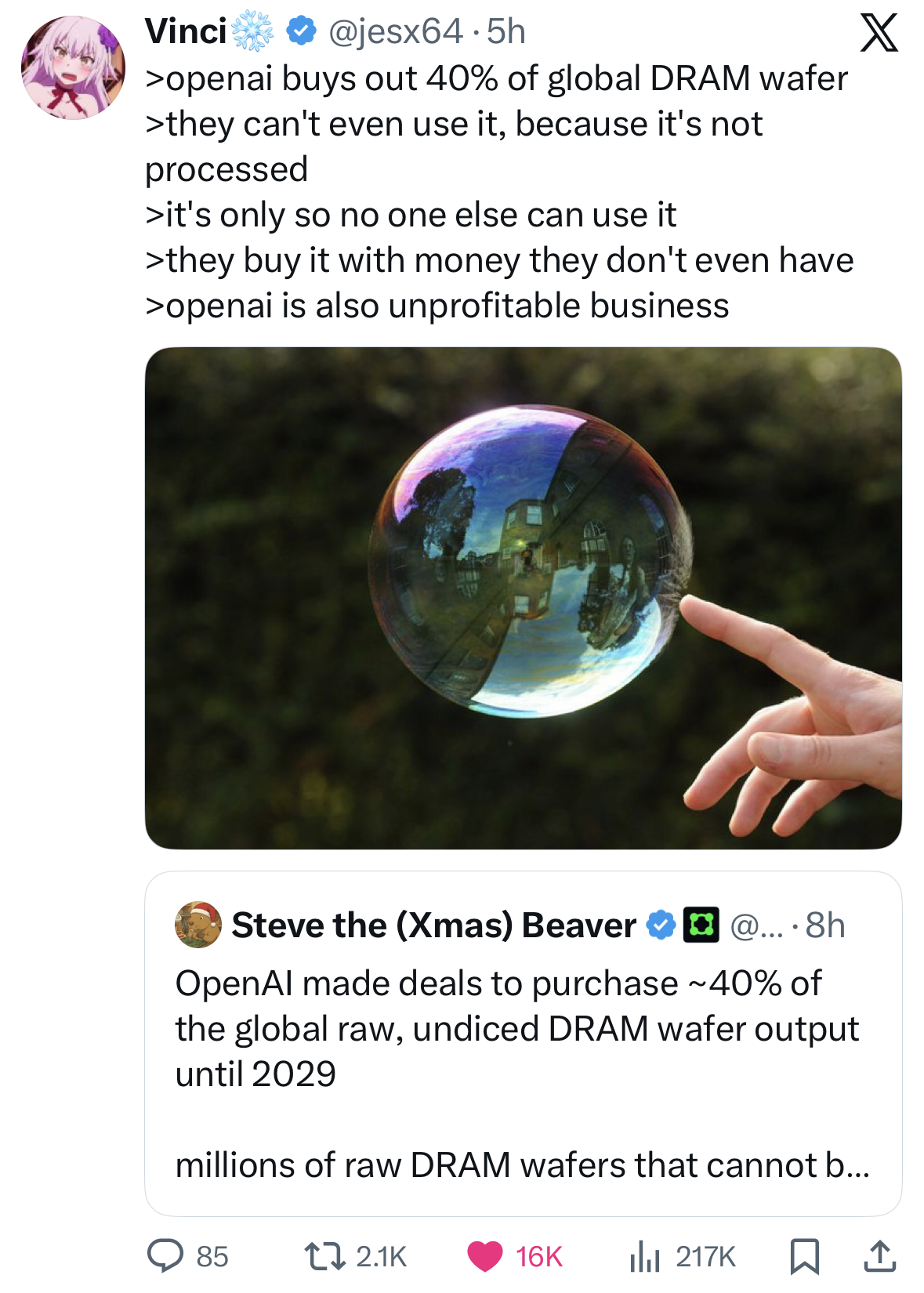Reply using the comment bubble icon
Image resolution: width=924 pixels, height=1293 pixels.
pos(166,1255)
